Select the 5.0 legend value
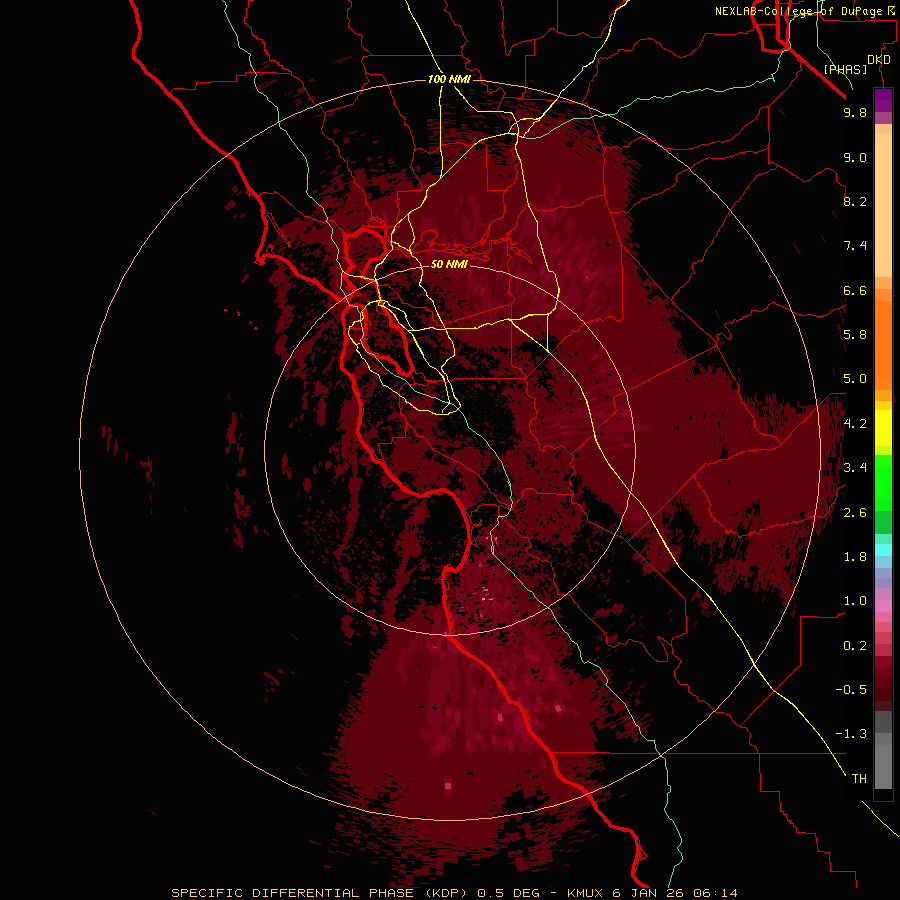 click(x=855, y=379)
